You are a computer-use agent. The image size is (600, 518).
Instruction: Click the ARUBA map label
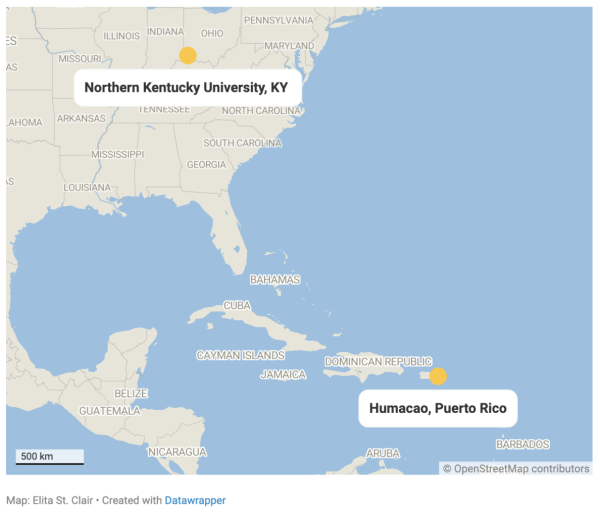(x=383, y=453)
